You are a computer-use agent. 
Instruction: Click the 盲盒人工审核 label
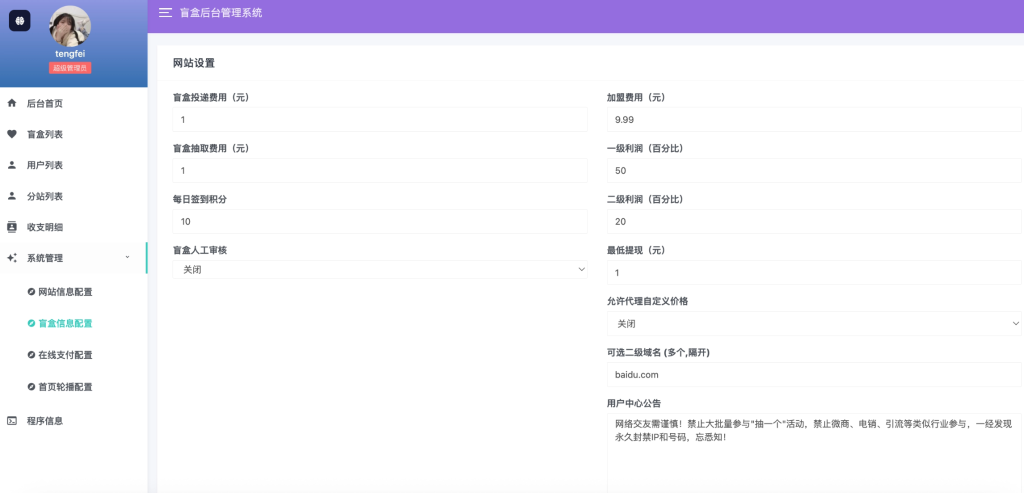click(200, 250)
